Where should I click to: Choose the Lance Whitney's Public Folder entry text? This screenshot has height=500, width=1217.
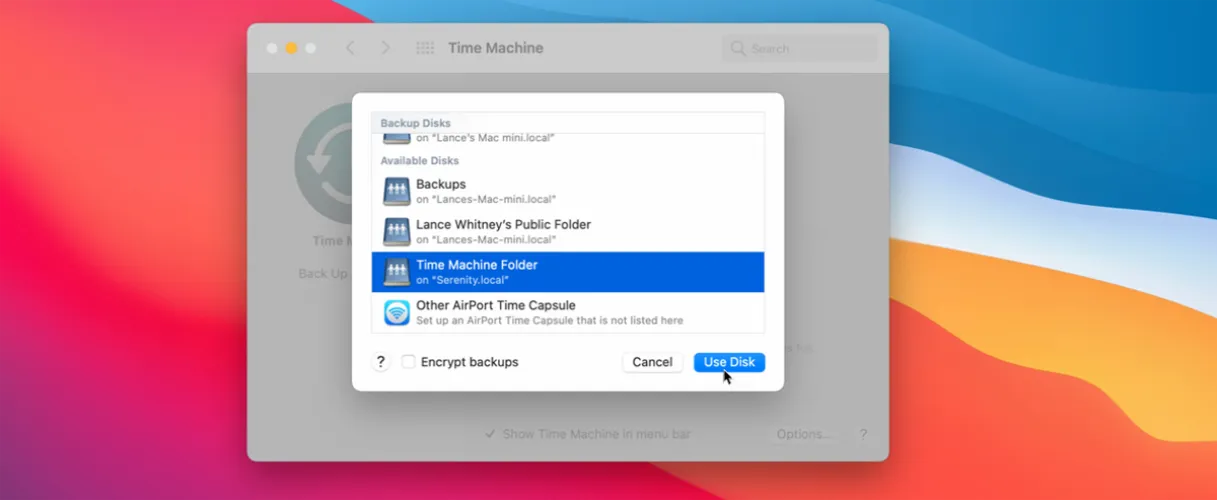coord(503,224)
